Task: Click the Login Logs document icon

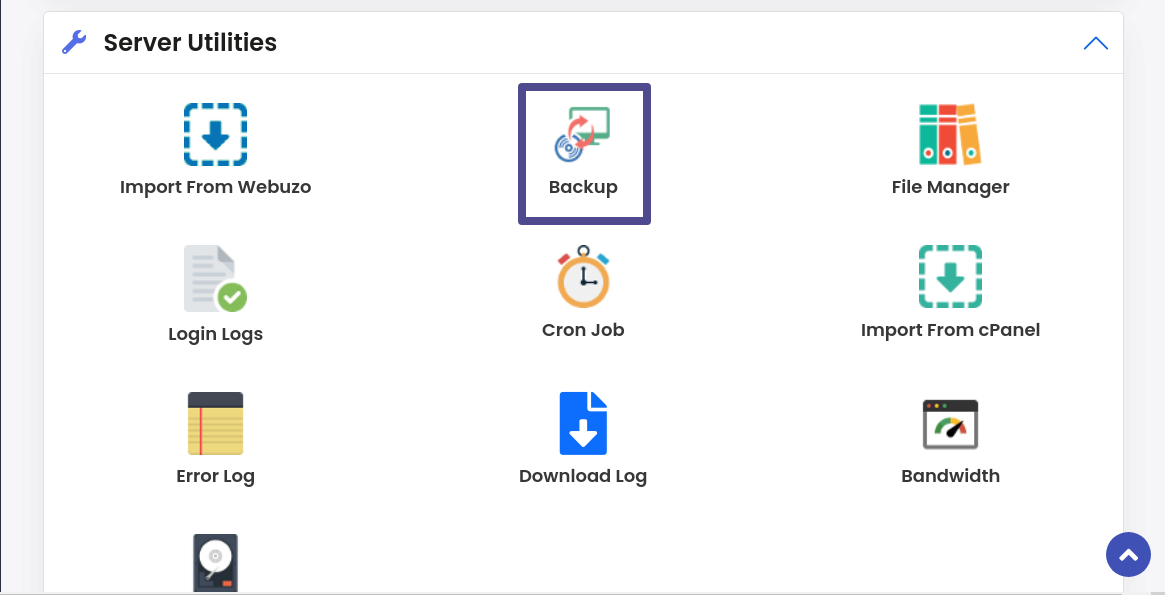Action: tap(215, 279)
